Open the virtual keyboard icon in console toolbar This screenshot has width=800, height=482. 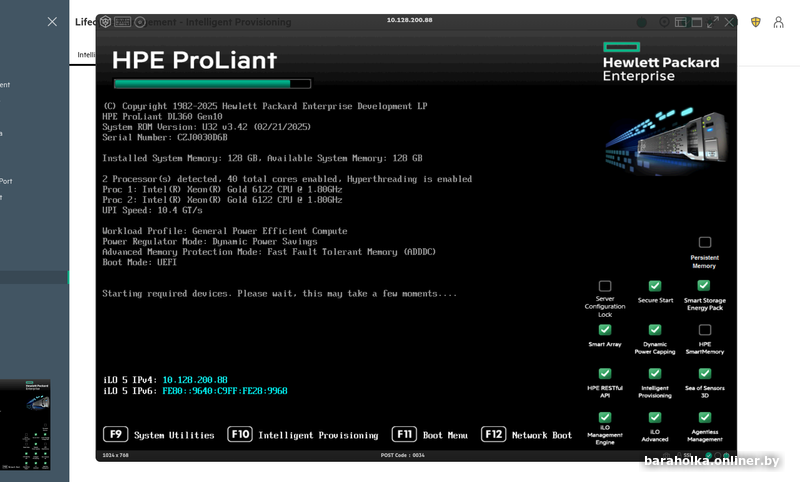click(x=122, y=22)
